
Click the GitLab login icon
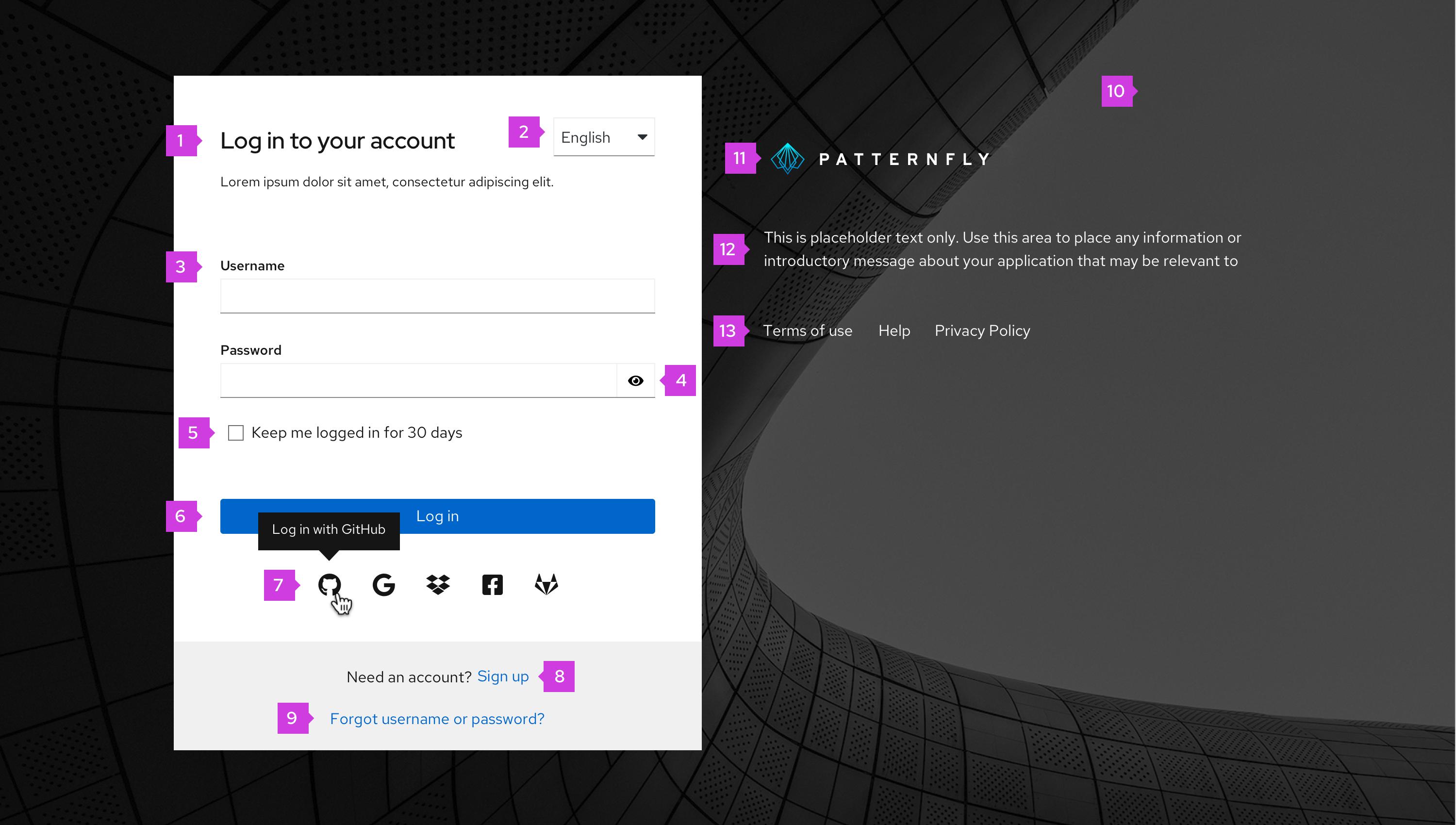546,584
